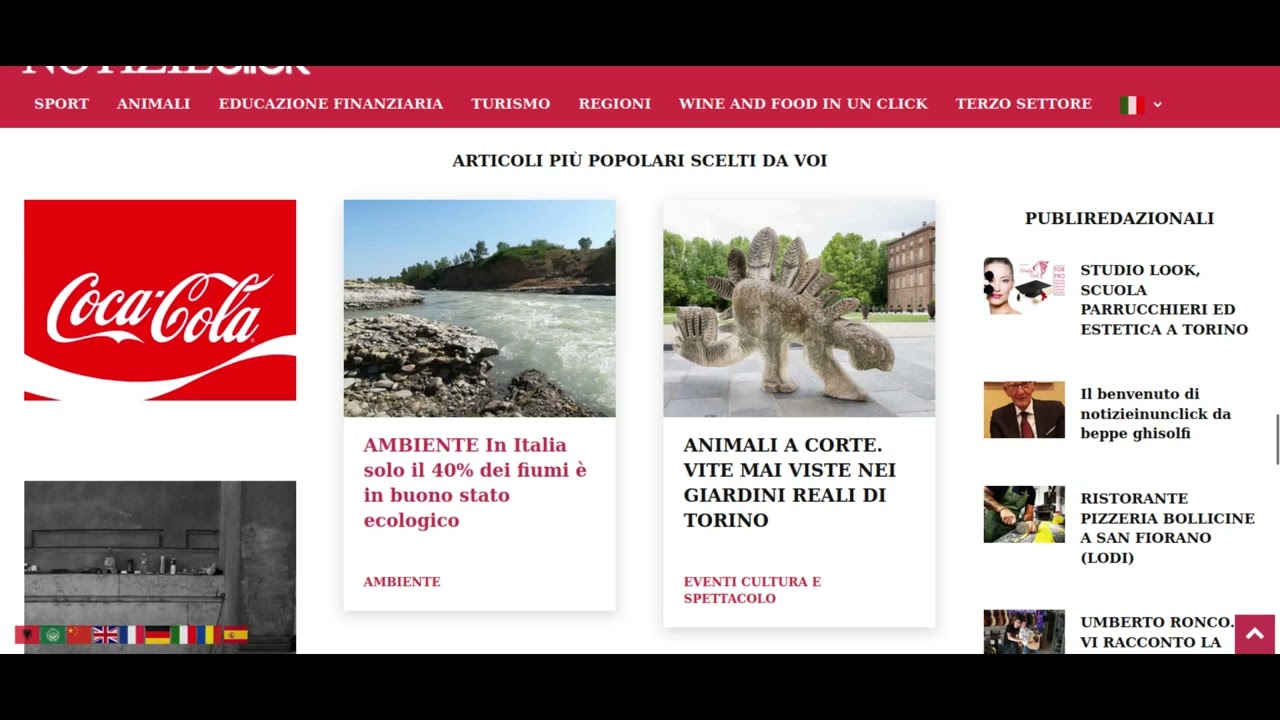1280x720 pixels.
Task: Open Ristorante Pizzeria Bollicine article
Action: point(1167,528)
